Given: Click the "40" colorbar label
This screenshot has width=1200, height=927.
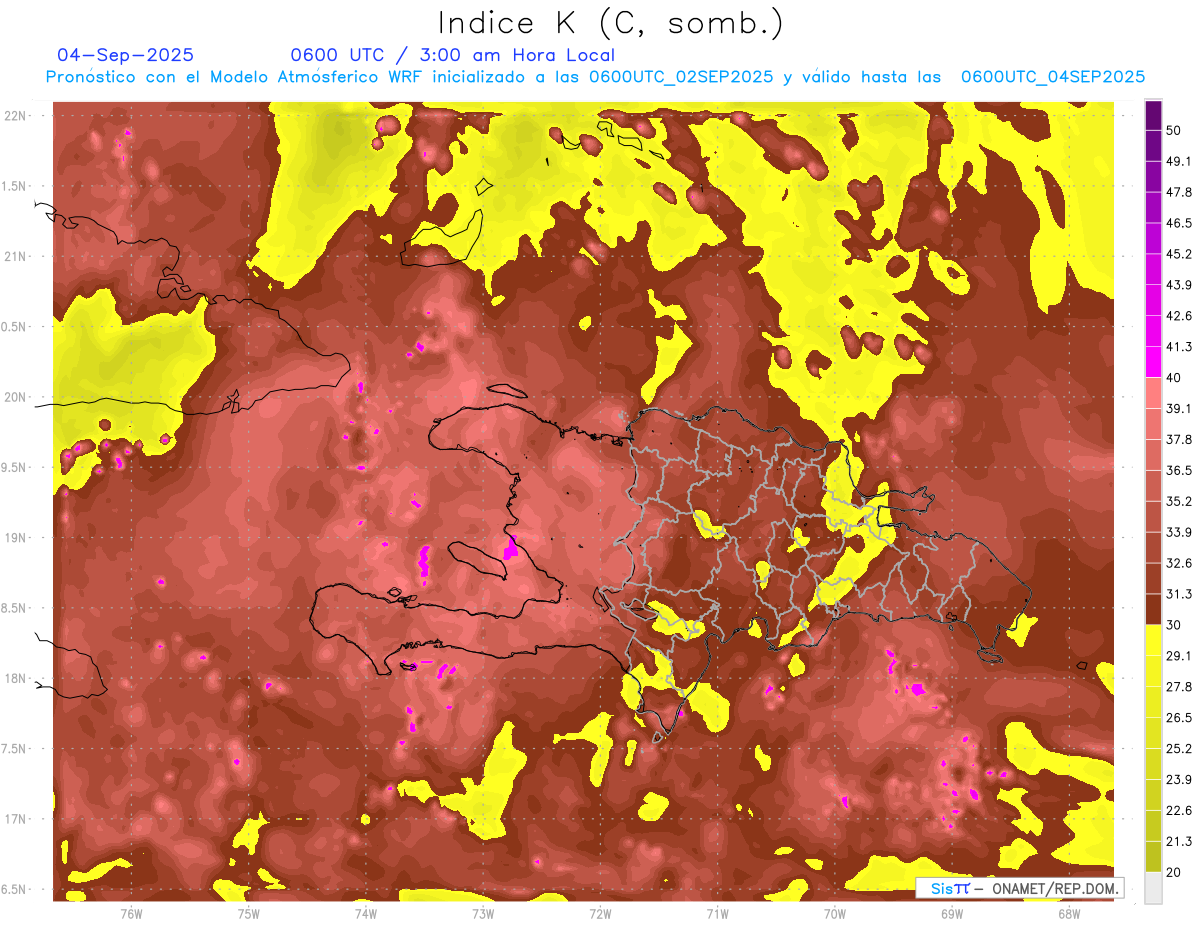Looking at the screenshot, I should (x=1174, y=377).
